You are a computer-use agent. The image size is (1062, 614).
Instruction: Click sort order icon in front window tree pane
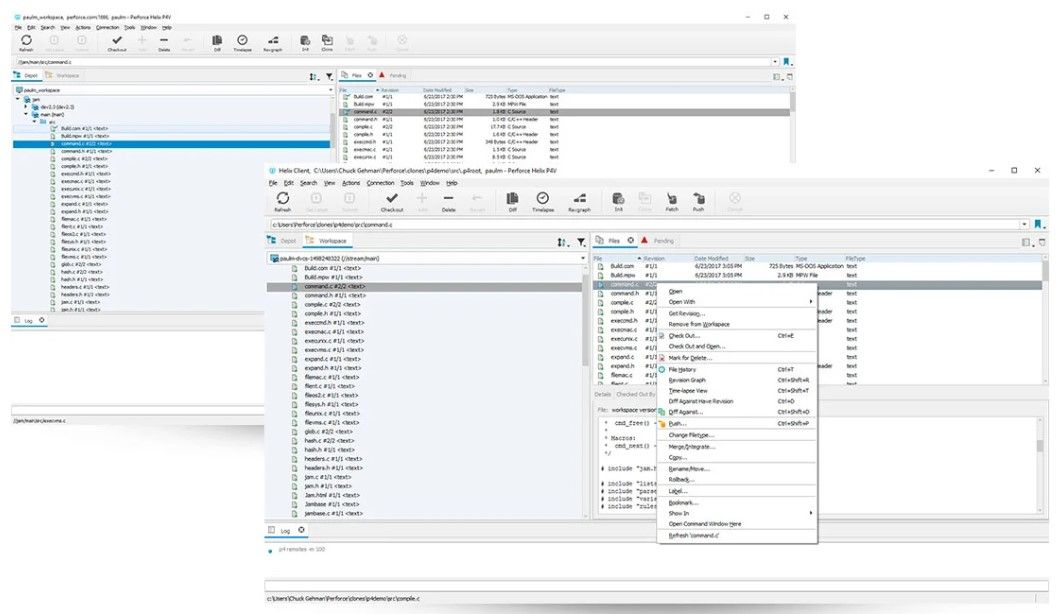pyautogui.click(x=562, y=242)
